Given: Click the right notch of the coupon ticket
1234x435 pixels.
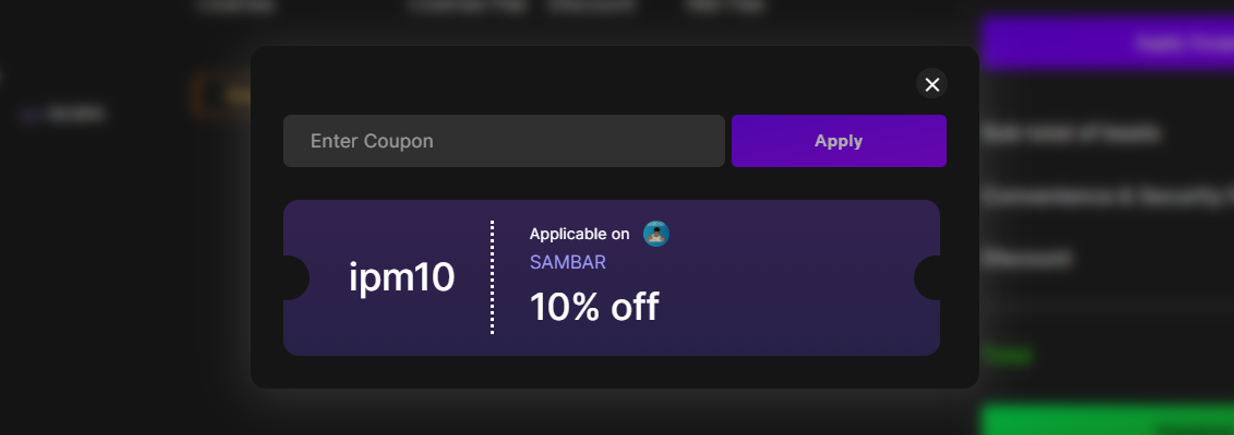Looking at the screenshot, I should click(x=930, y=277).
